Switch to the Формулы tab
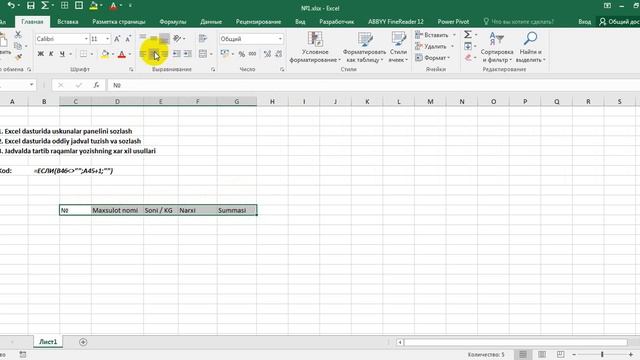The image size is (640, 360). tap(173, 22)
